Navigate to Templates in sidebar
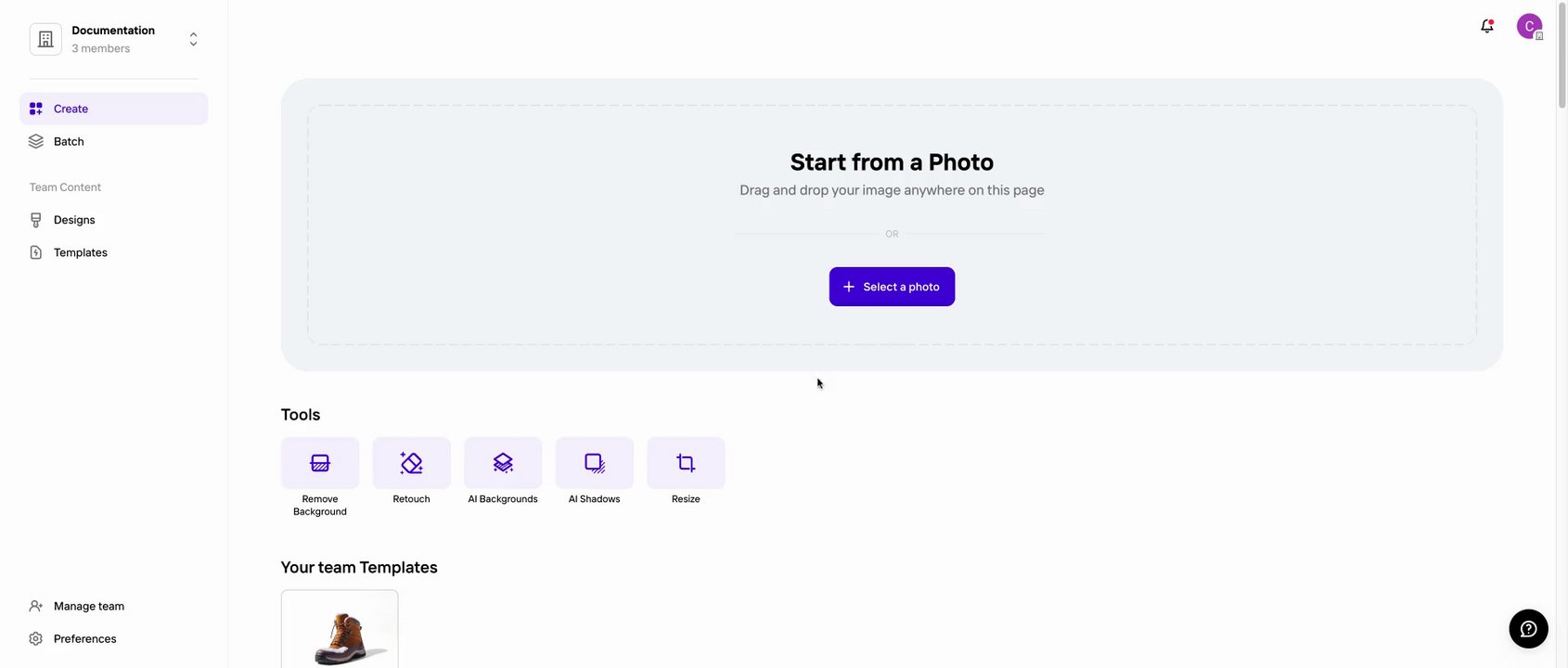1568x668 pixels. pyautogui.click(x=81, y=252)
